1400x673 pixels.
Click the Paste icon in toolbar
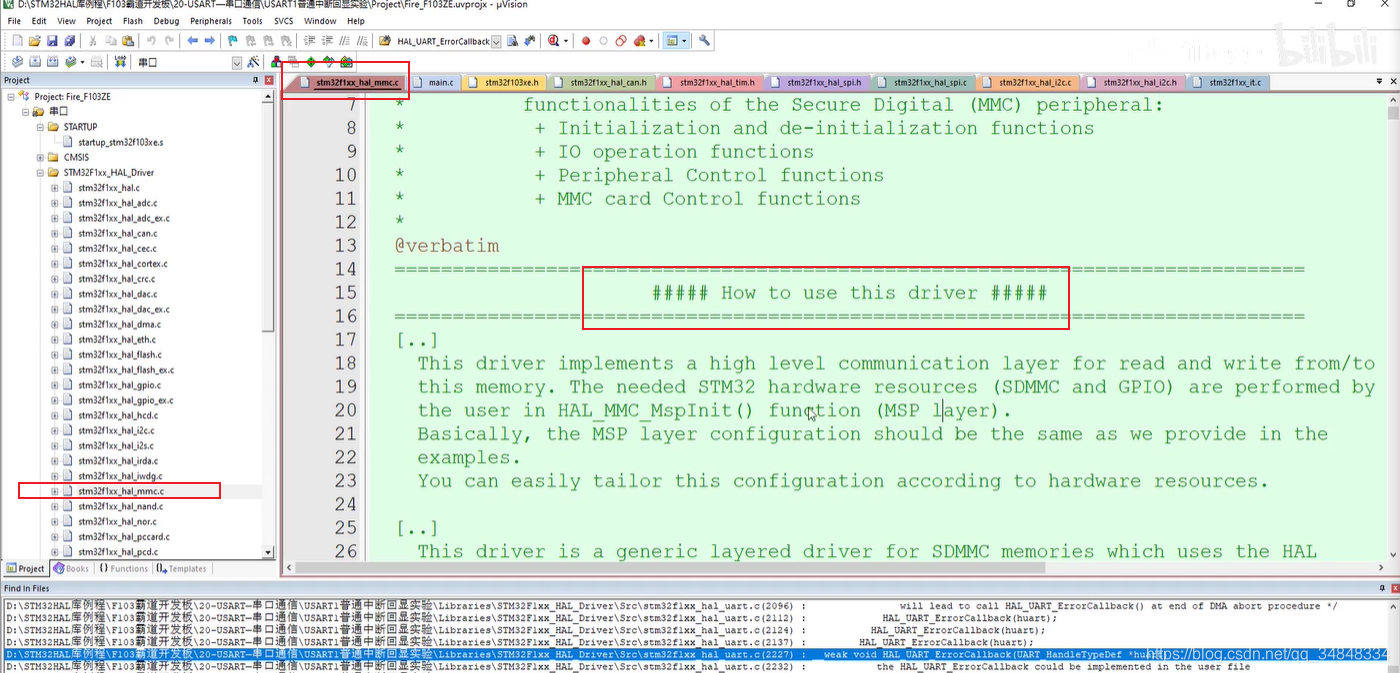tap(128, 41)
